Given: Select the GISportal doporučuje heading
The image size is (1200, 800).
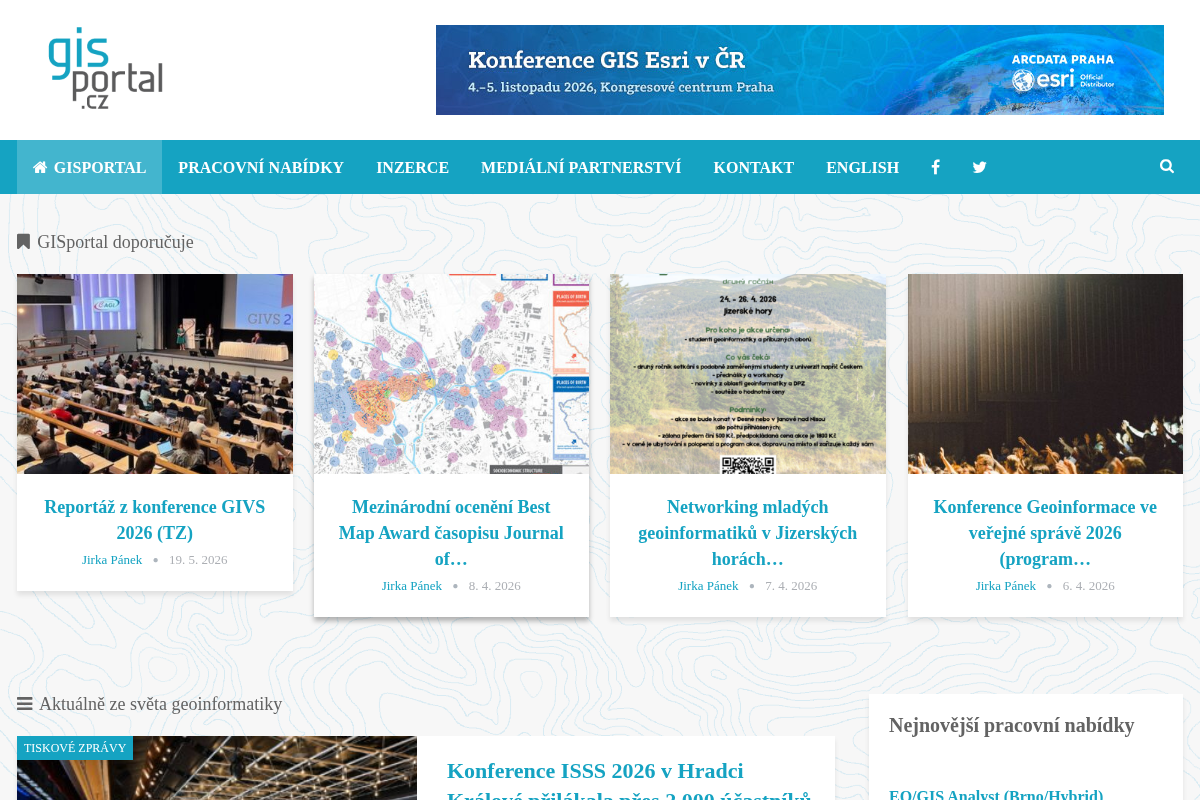Looking at the screenshot, I should click(105, 242).
